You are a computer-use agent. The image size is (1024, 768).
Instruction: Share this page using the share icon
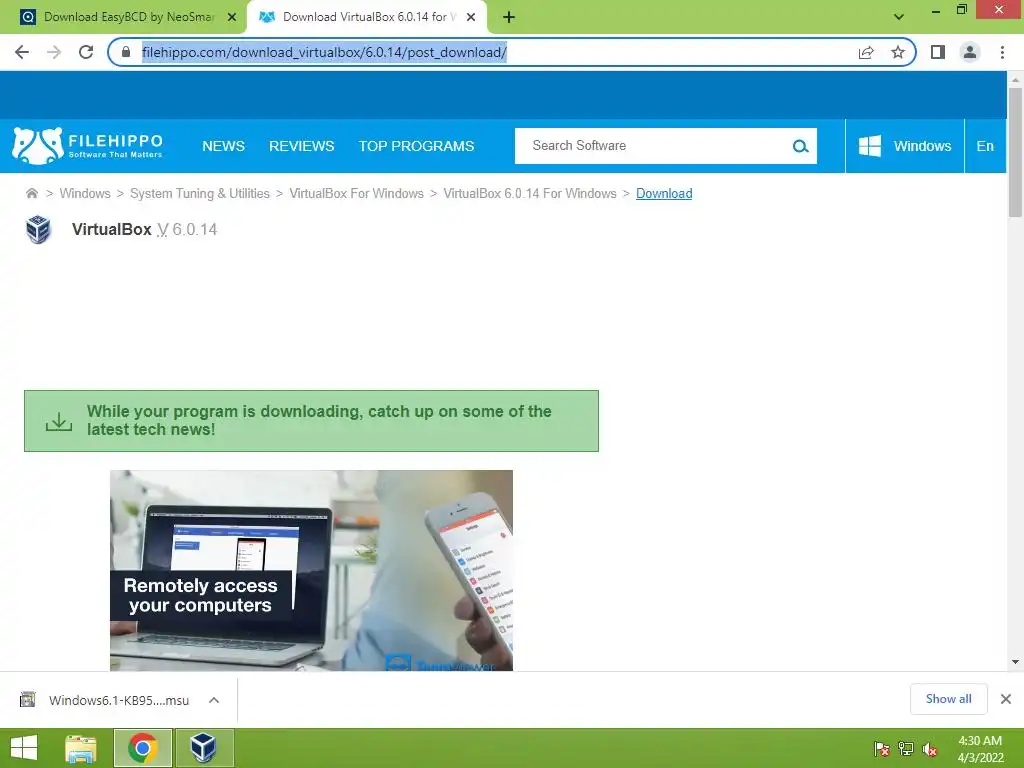click(x=866, y=52)
